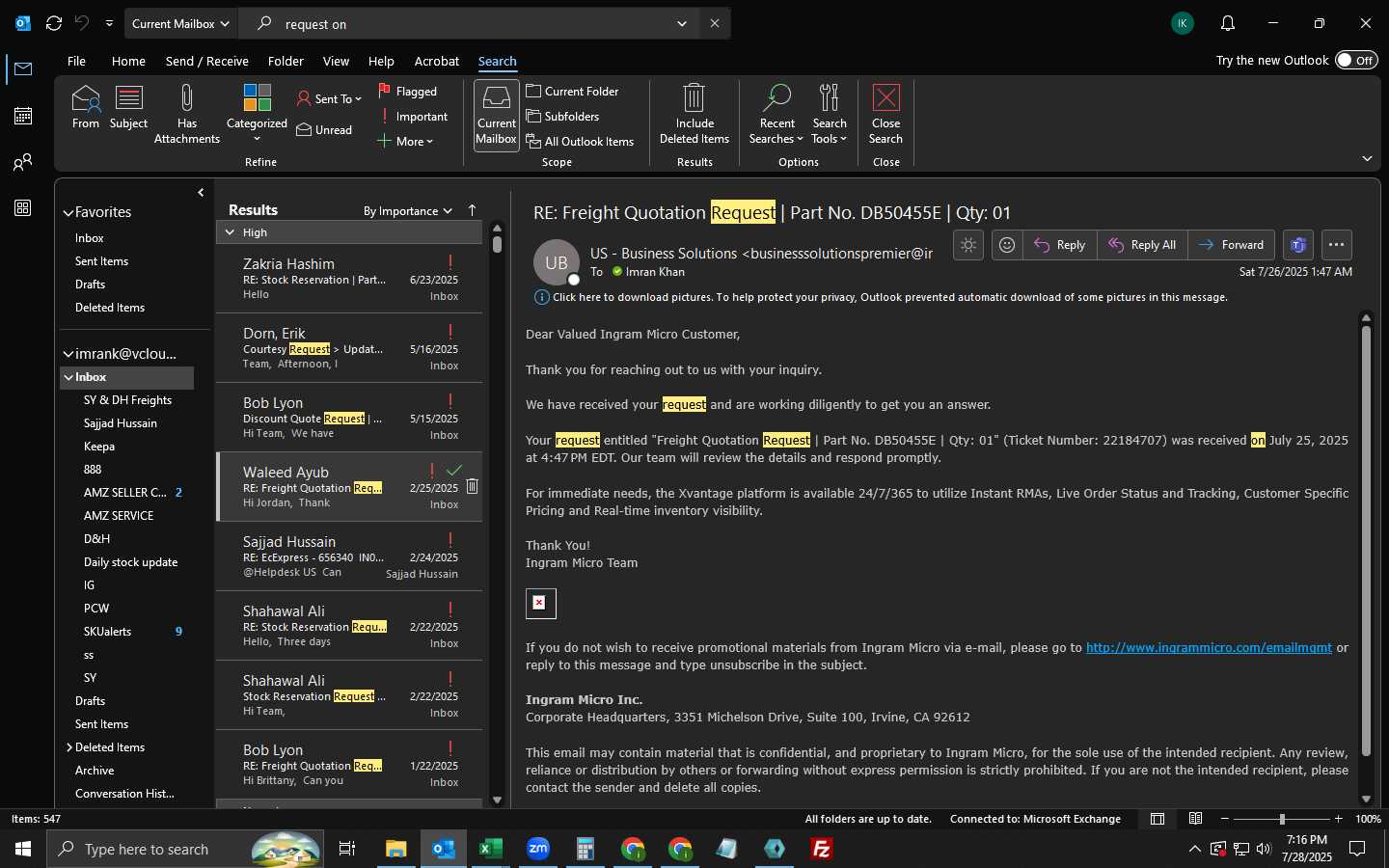Filter results by Important

(x=413, y=117)
